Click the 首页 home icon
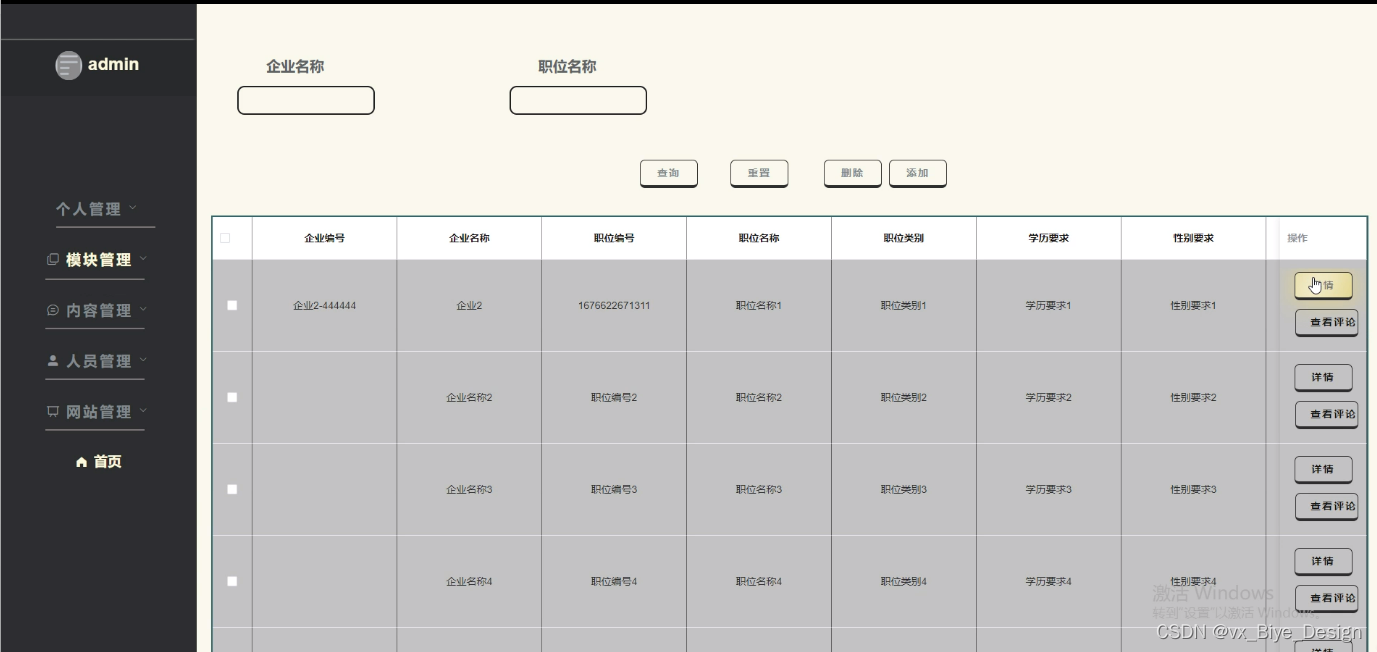This screenshot has width=1377, height=652. point(82,462)
